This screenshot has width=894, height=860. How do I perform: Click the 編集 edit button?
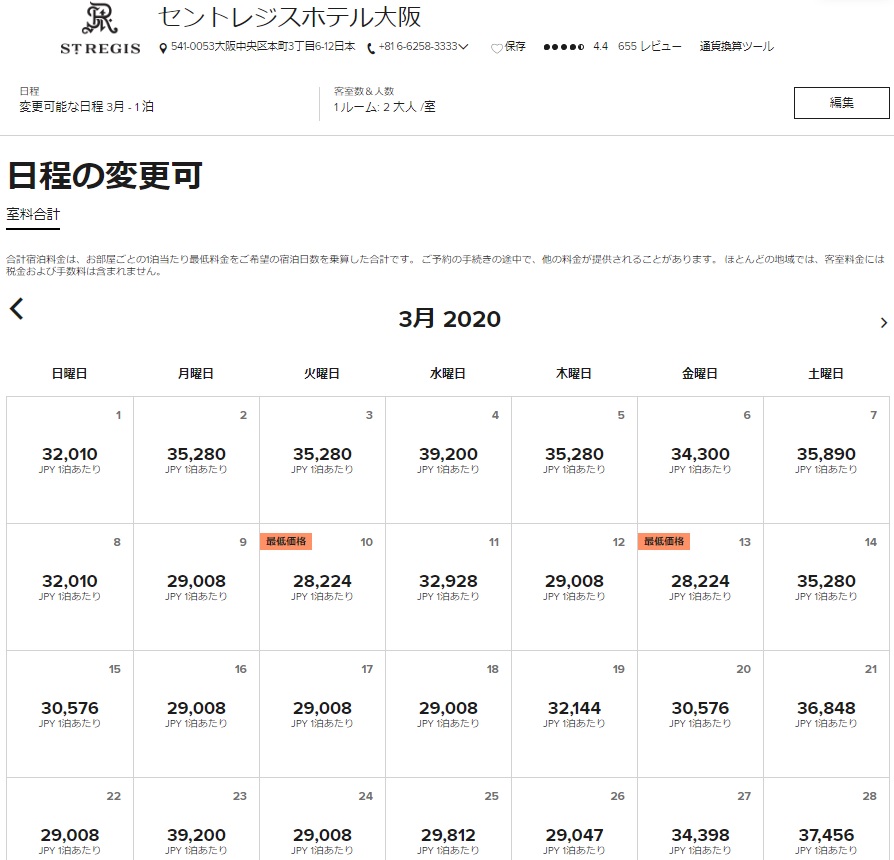842,103
